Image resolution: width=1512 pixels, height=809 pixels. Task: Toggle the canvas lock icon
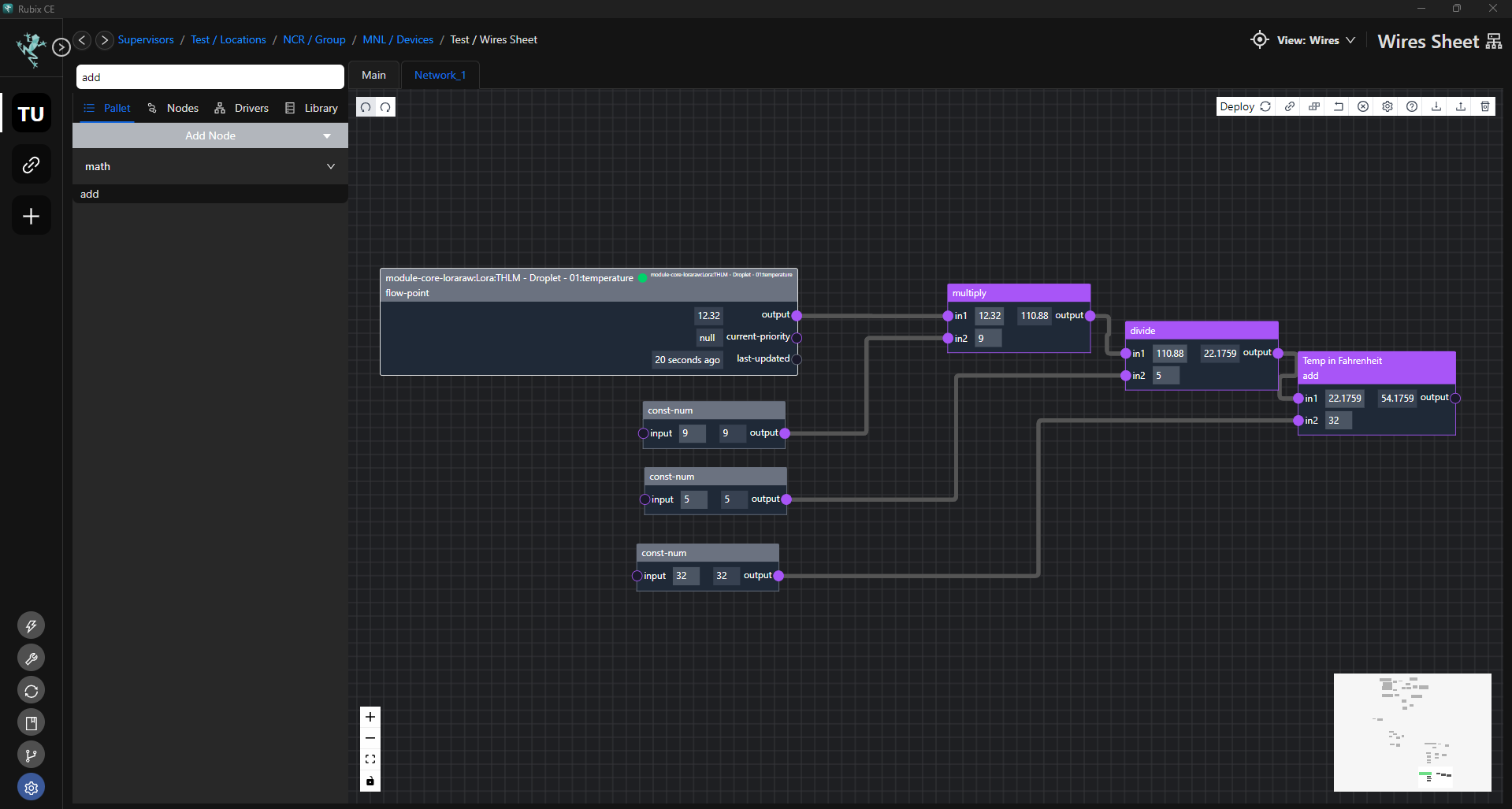[370, 781]
